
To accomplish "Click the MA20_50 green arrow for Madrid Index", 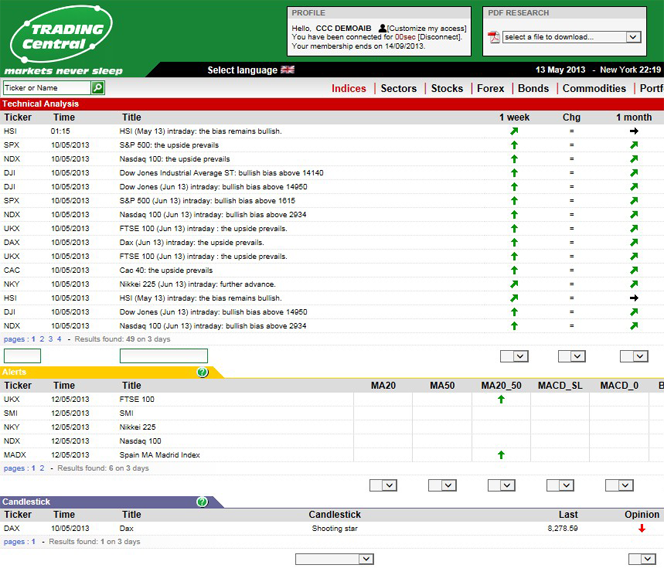I will click(501, 455).
